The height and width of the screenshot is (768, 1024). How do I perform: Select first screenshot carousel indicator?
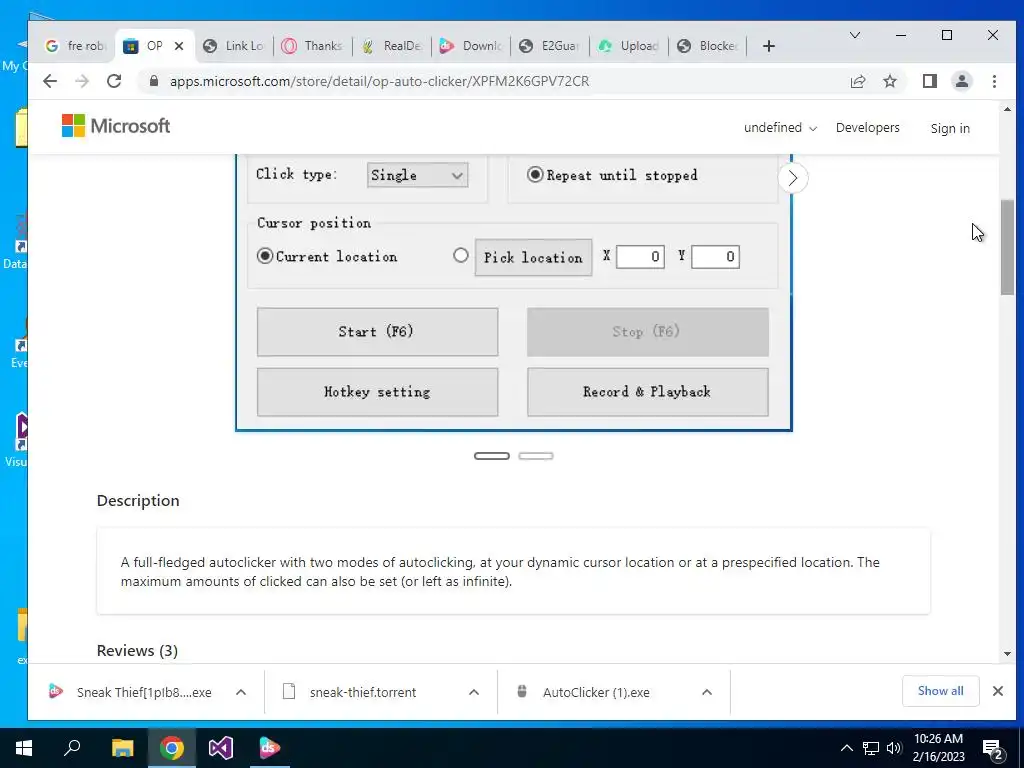point(492,456)
